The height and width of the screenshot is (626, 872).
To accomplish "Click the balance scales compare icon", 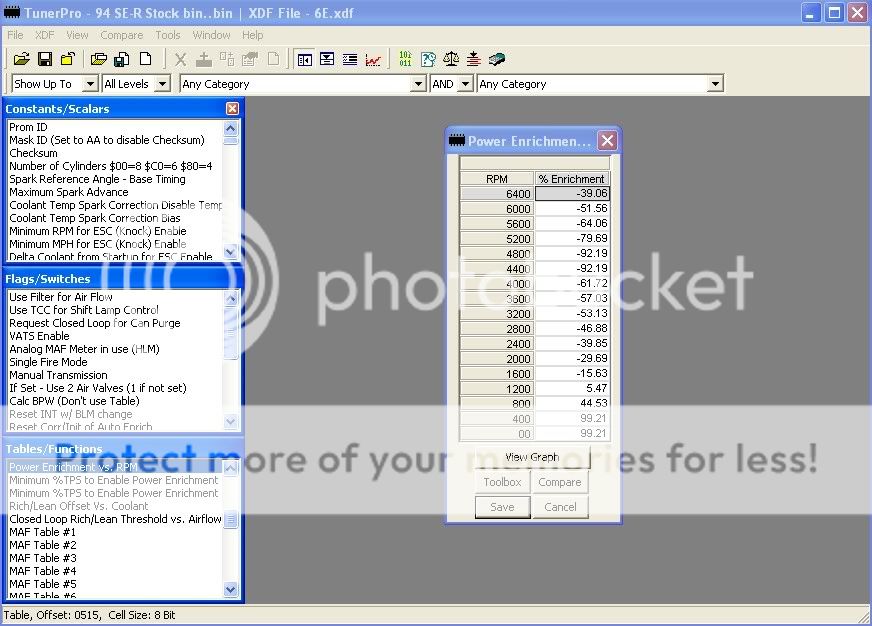I will tap(451, 60).
